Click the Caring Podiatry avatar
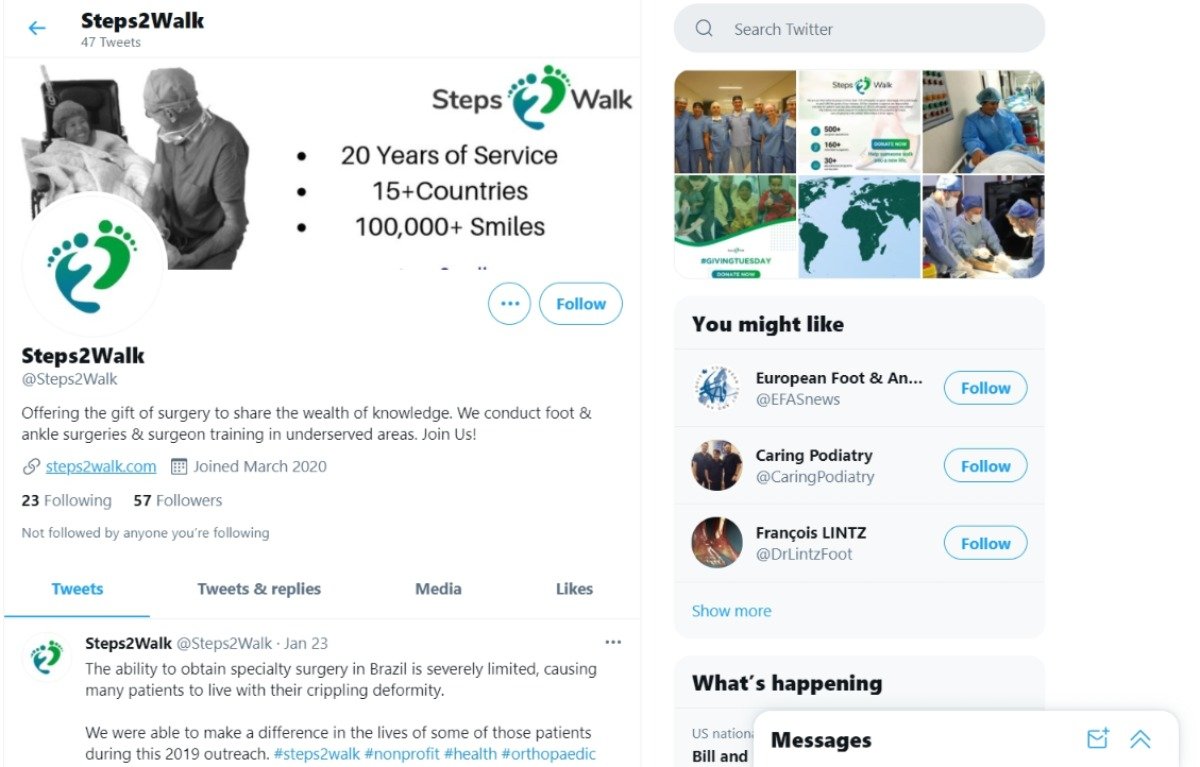Image resolution: width=1200 pixels, height=767 pixels. tap(717, 466)
